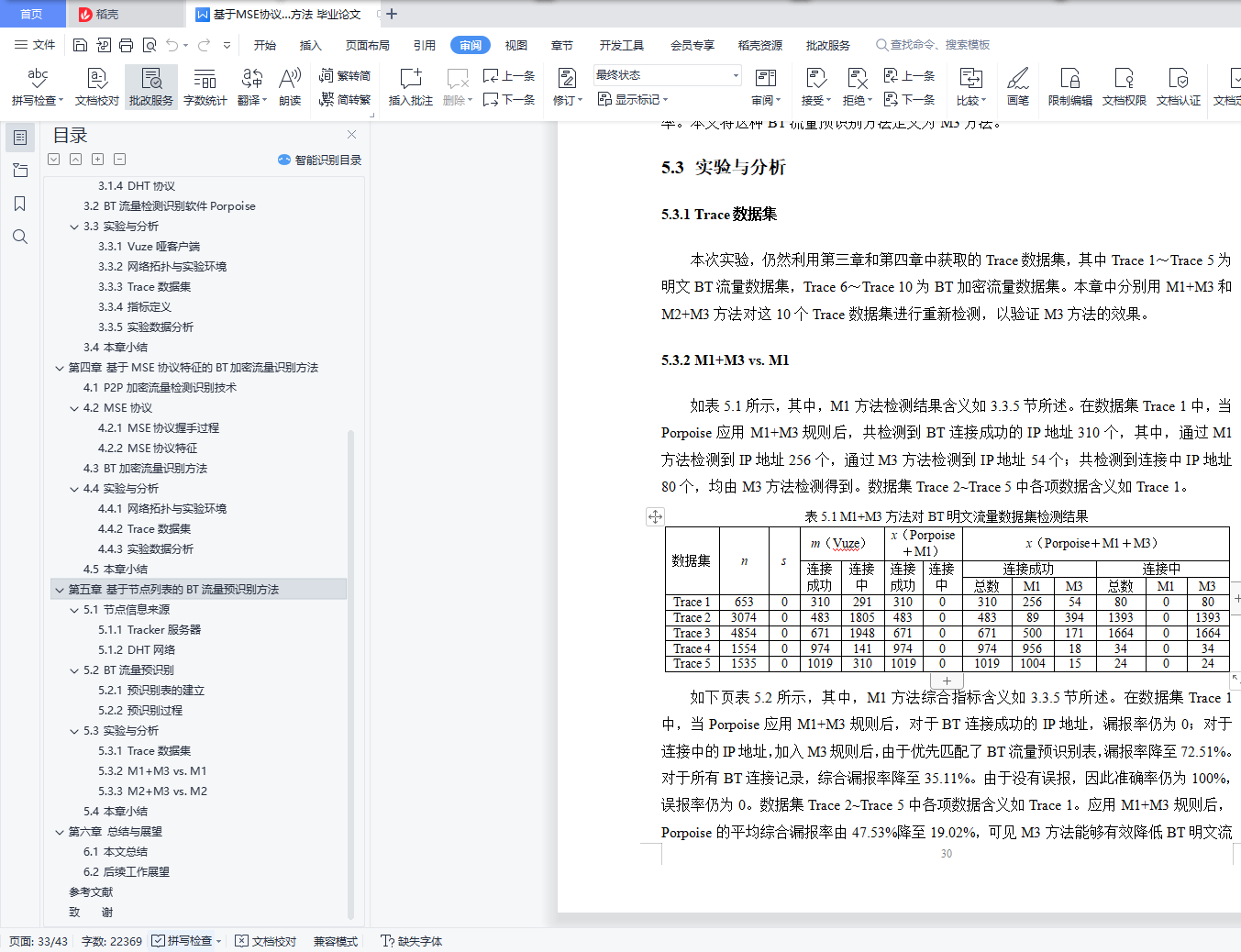This screenshot has width=1241, height=952.
Task: Go to next comment 下一条
Action: click(x=509, y=99)
